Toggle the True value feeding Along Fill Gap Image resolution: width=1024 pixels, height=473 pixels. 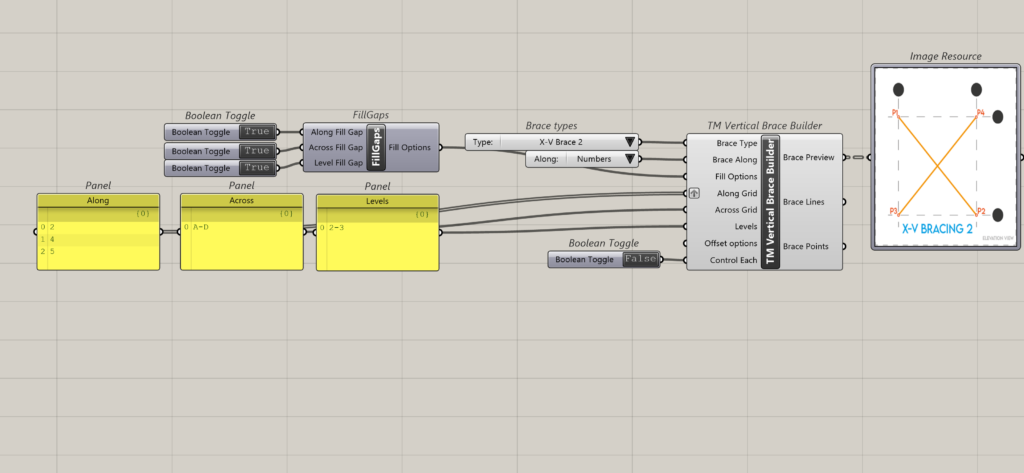(x=256, y=132)
